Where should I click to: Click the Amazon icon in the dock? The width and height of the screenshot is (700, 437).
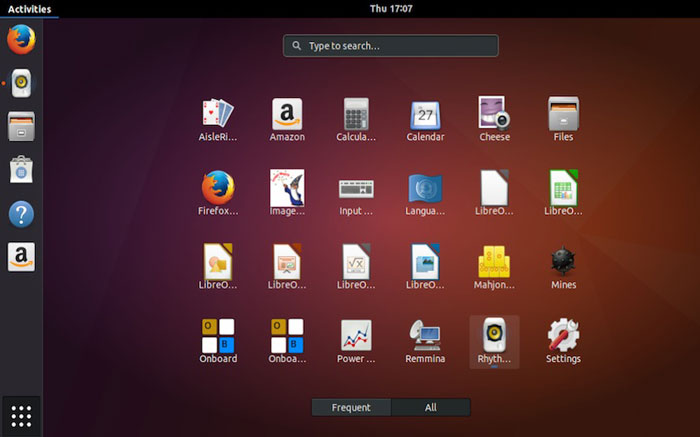tap(21, 257)
